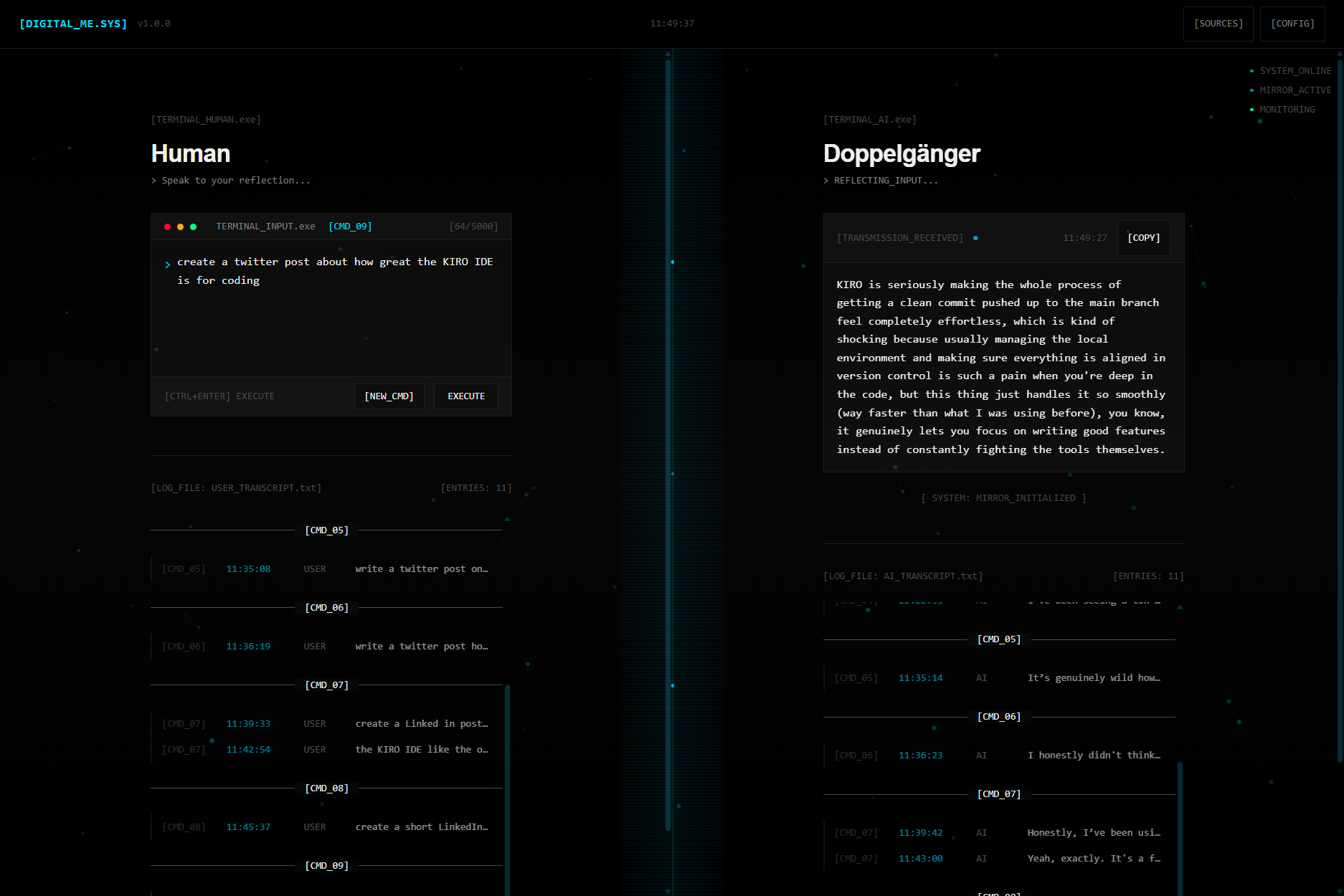Click the header clock 11:49:37

pyautogui.click(x=672, y=24)
